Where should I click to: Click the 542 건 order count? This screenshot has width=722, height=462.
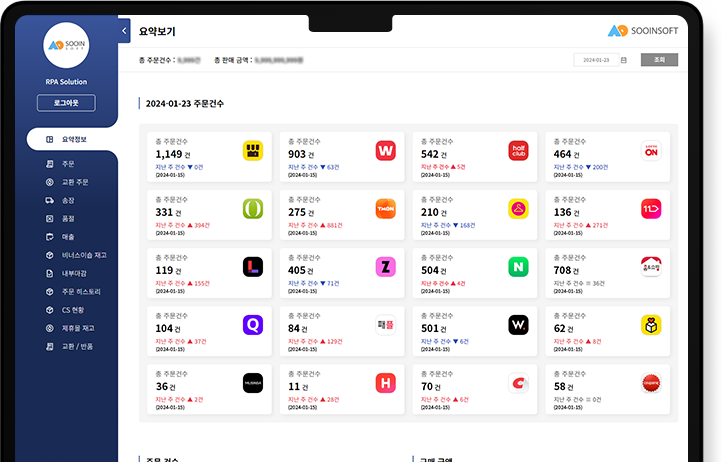[x=433, y=154]
